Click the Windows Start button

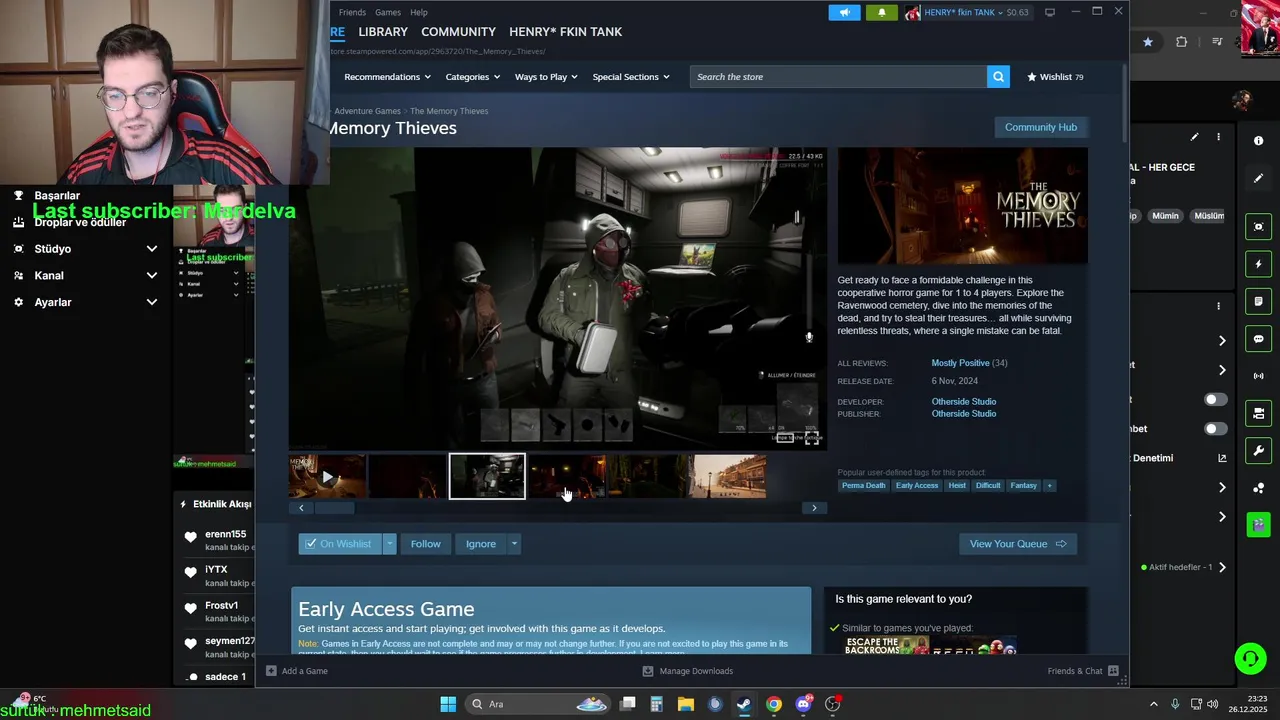coord(448,704)
